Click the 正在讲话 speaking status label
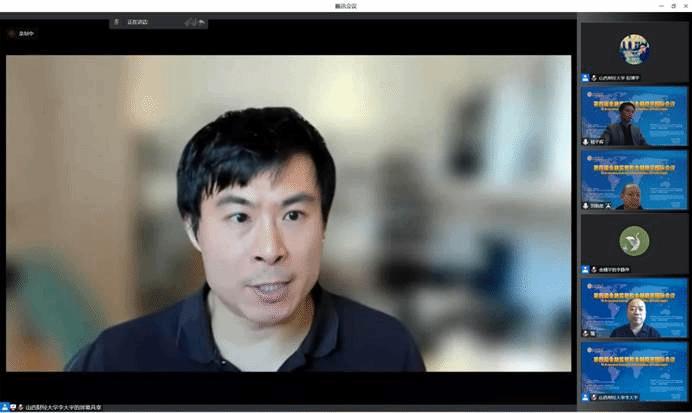This screenshot has height=413, width=692. pyautogui.click(x=138, y=22)
